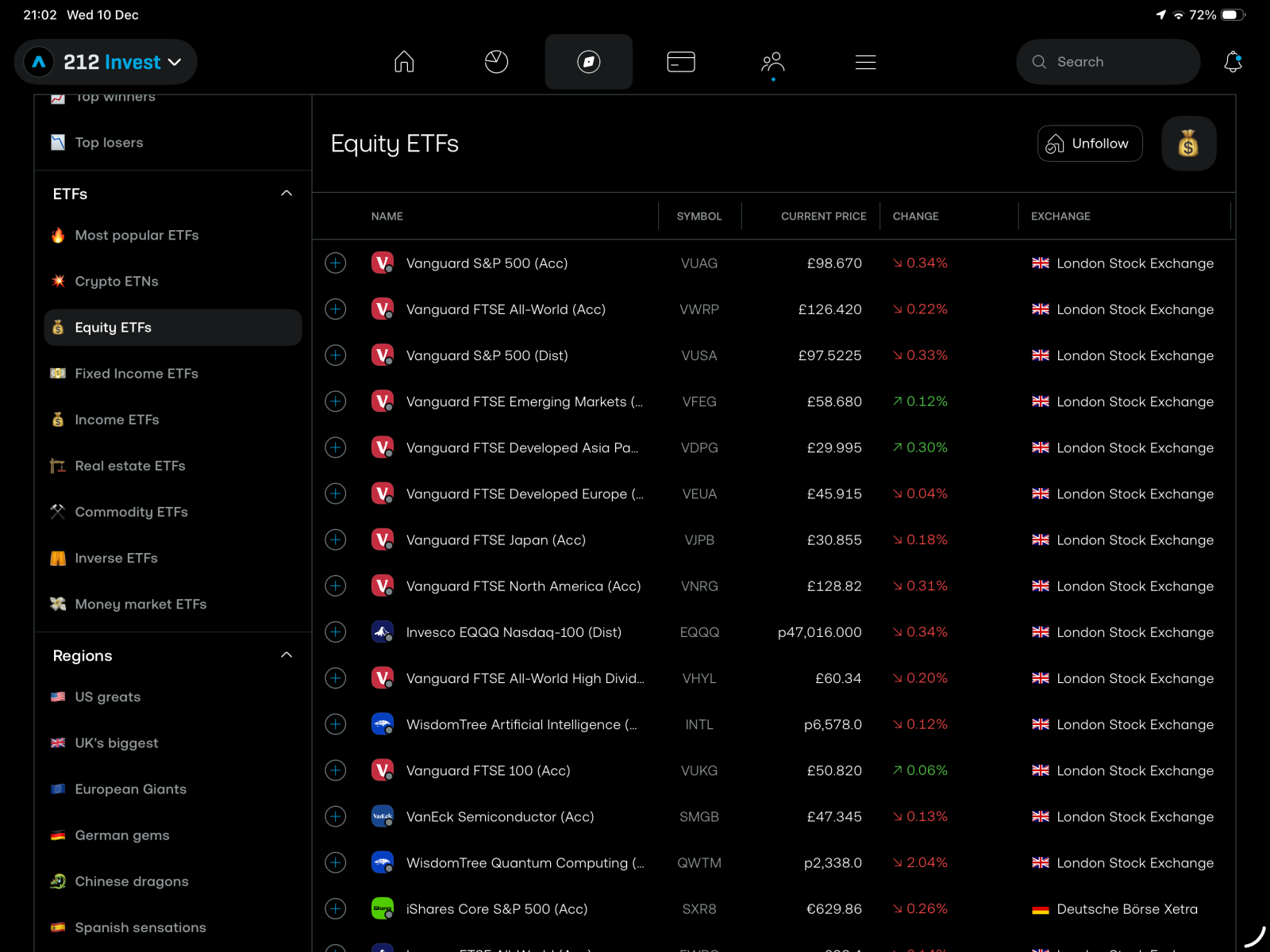Add Vanguard S&P 500 (Acc) with plus
Viewport: 1270px width, 952px height.
click(336, 263)
